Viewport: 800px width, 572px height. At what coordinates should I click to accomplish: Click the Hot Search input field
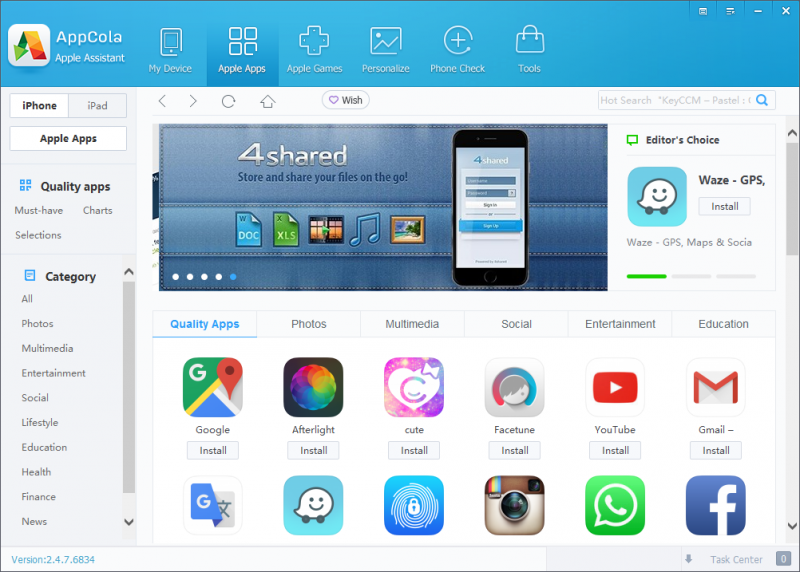(x=676, y=100)
